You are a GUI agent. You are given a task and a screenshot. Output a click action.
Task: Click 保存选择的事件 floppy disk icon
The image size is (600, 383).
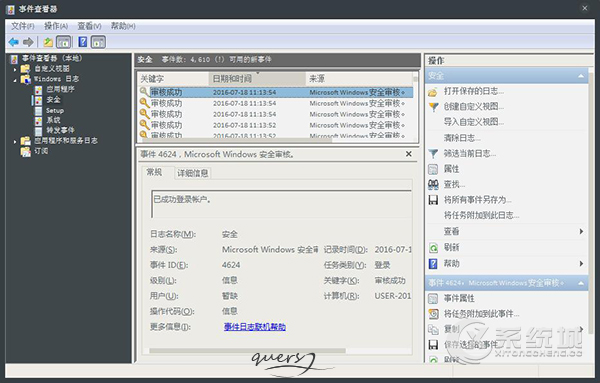(433, 345)
